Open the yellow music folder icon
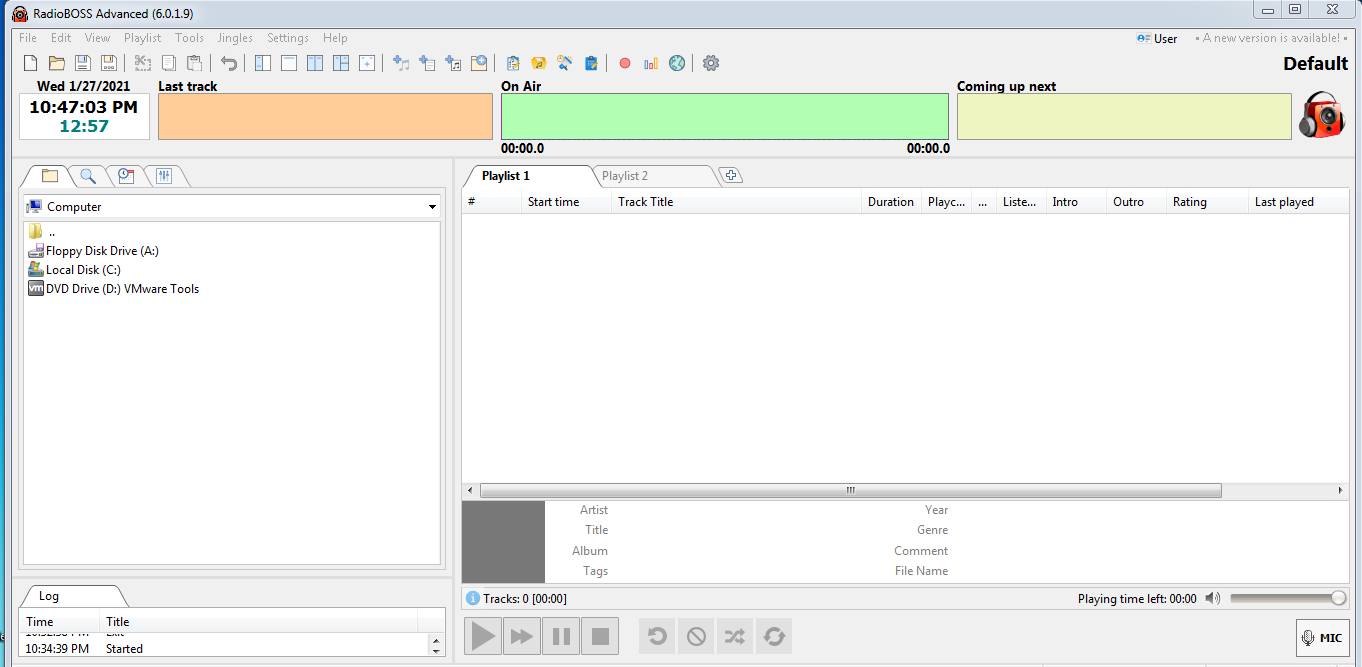The height and width of the screenshot is (667, 1362). coord(539,63)
